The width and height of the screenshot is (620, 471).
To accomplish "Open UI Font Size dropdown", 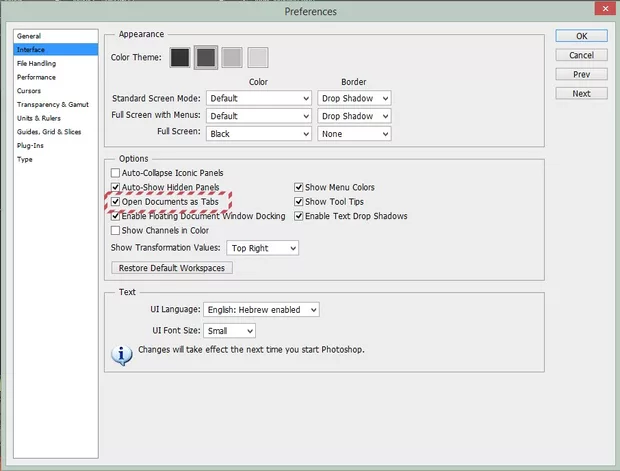I will tap(230, 330).
